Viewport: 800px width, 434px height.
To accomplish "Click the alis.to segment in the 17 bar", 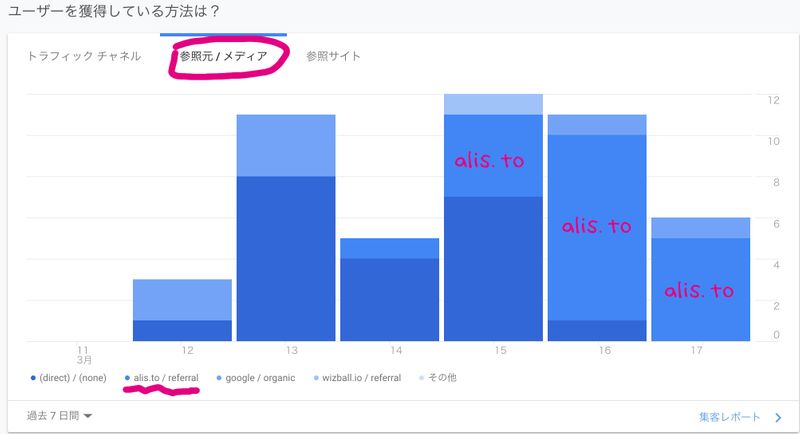I will 699,289.
